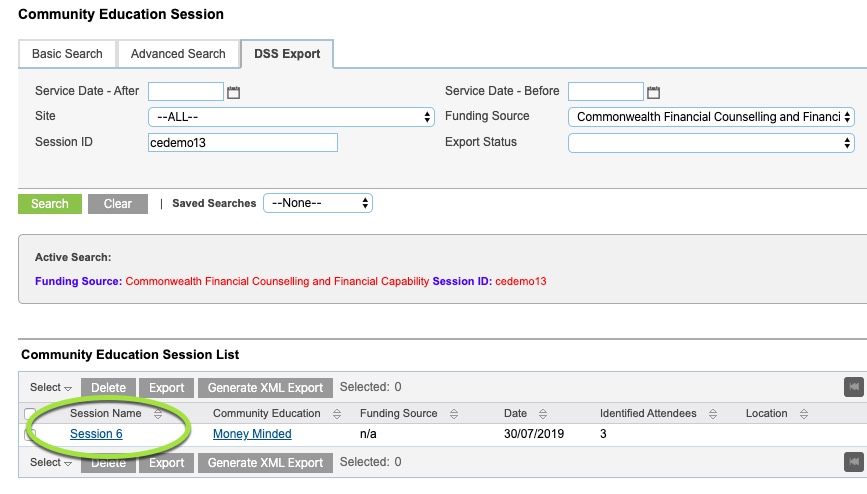Screen dimensions: 867x494
Task: Open the Funding Source dropdown
Action: (x=711, y=117)
